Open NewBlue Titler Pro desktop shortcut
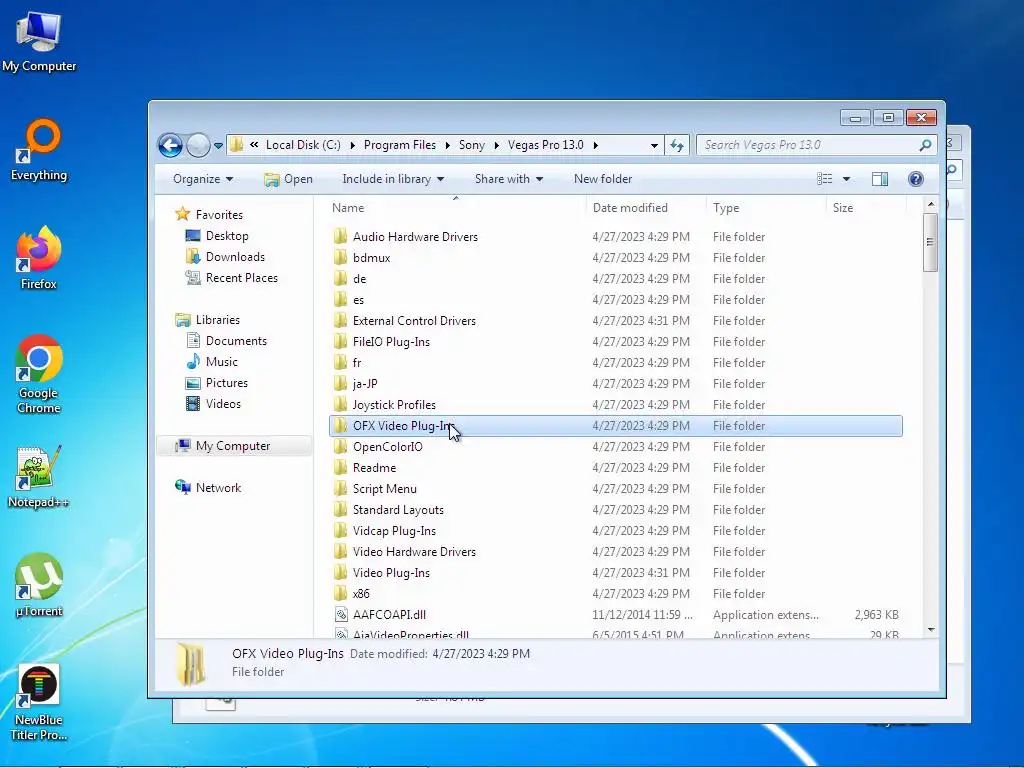 (x=39, y=703)
